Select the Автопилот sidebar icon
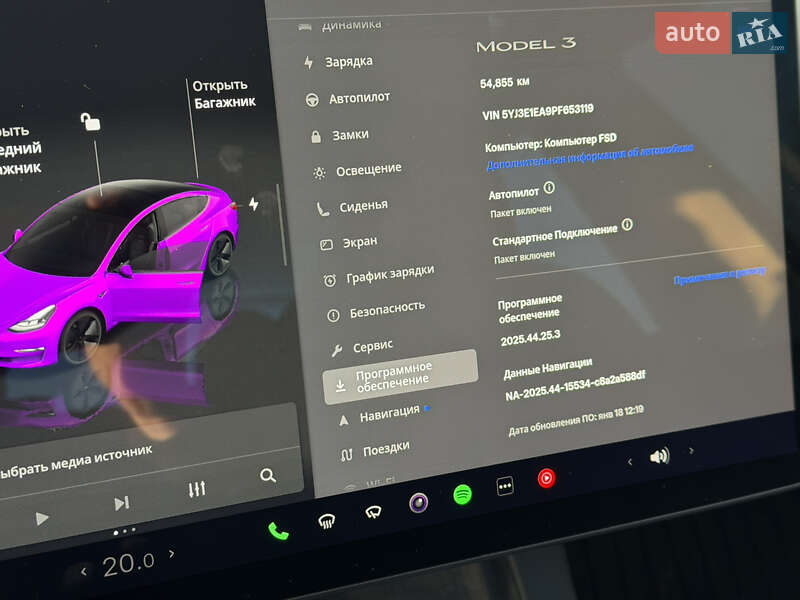The height and width of the screenshot is (600, 800). pyautogui.click(x=313, y=96)
